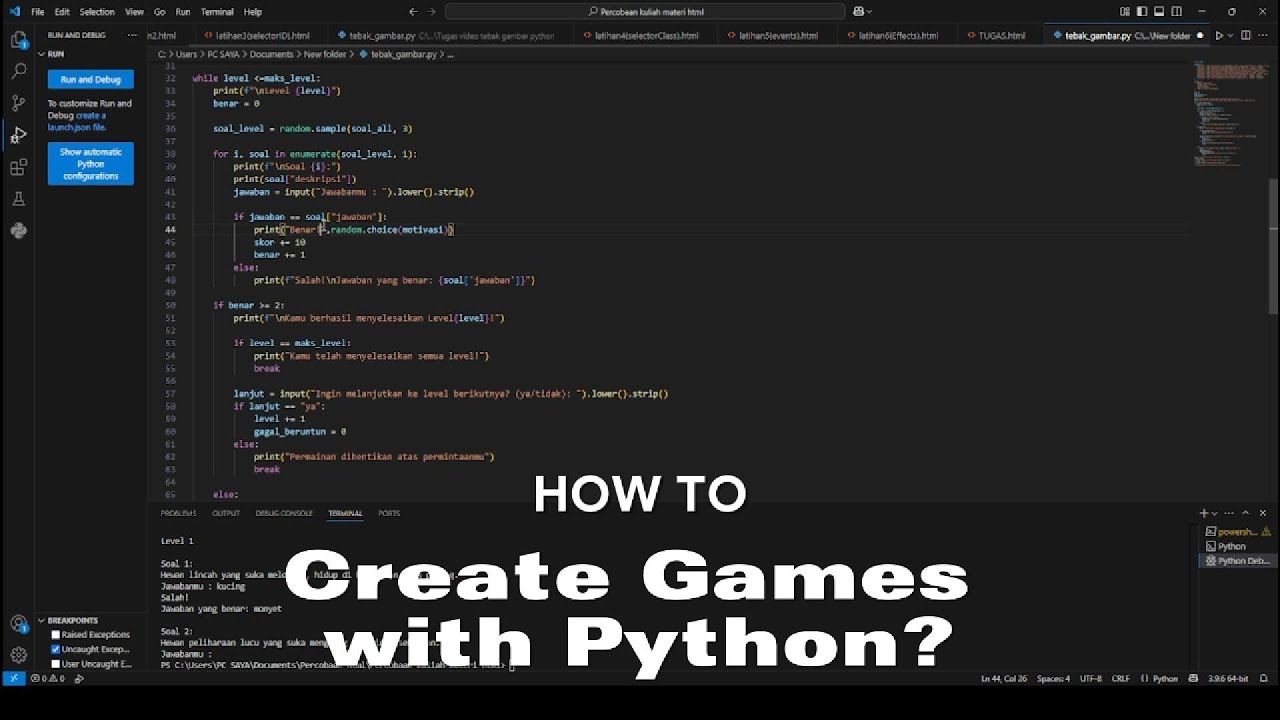Show errors and warnings in status bar
The width and height of the screenshot is (1280, 720).
pos(47,678)
